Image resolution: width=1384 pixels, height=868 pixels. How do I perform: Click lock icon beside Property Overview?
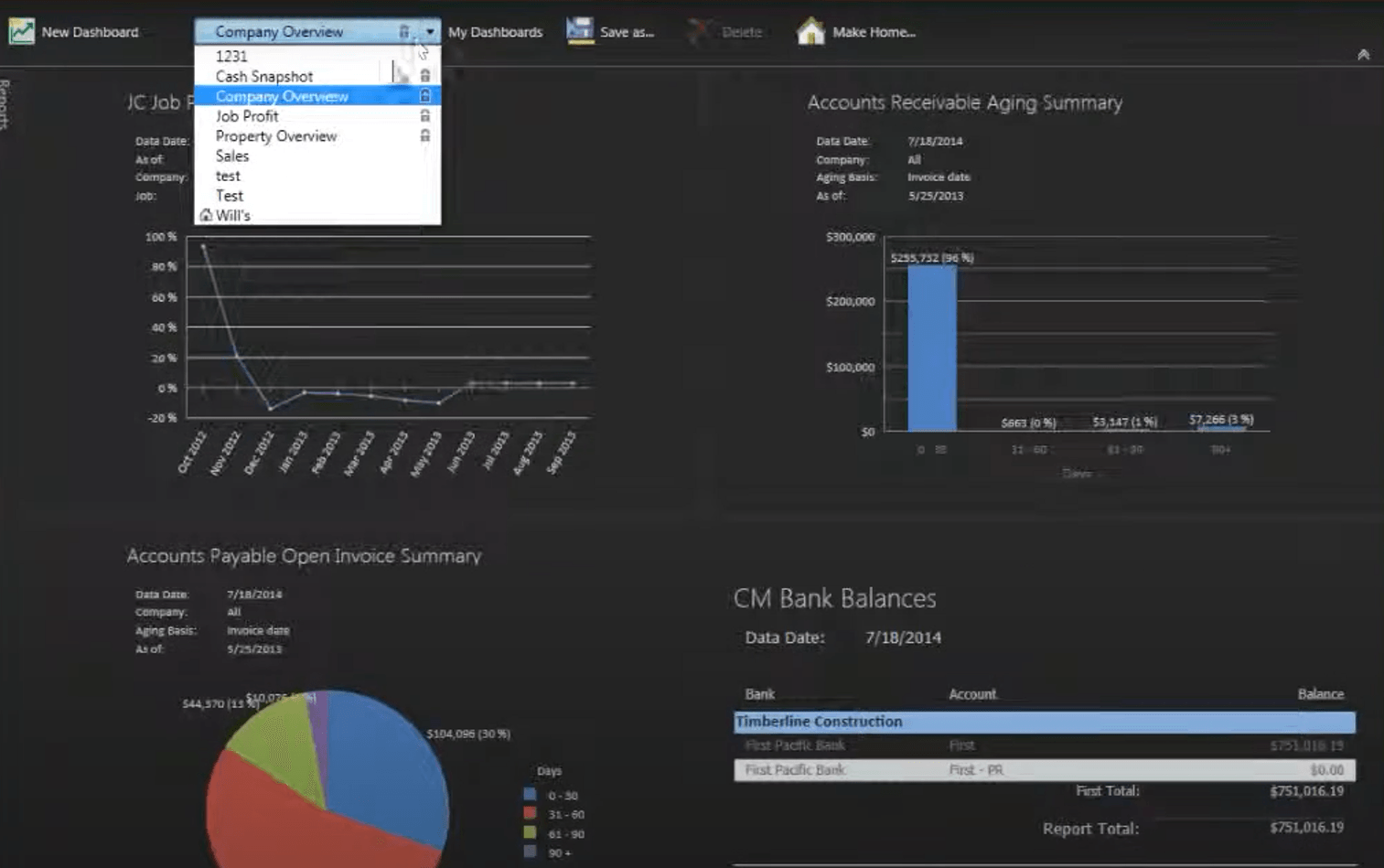[x=424, y=135]
